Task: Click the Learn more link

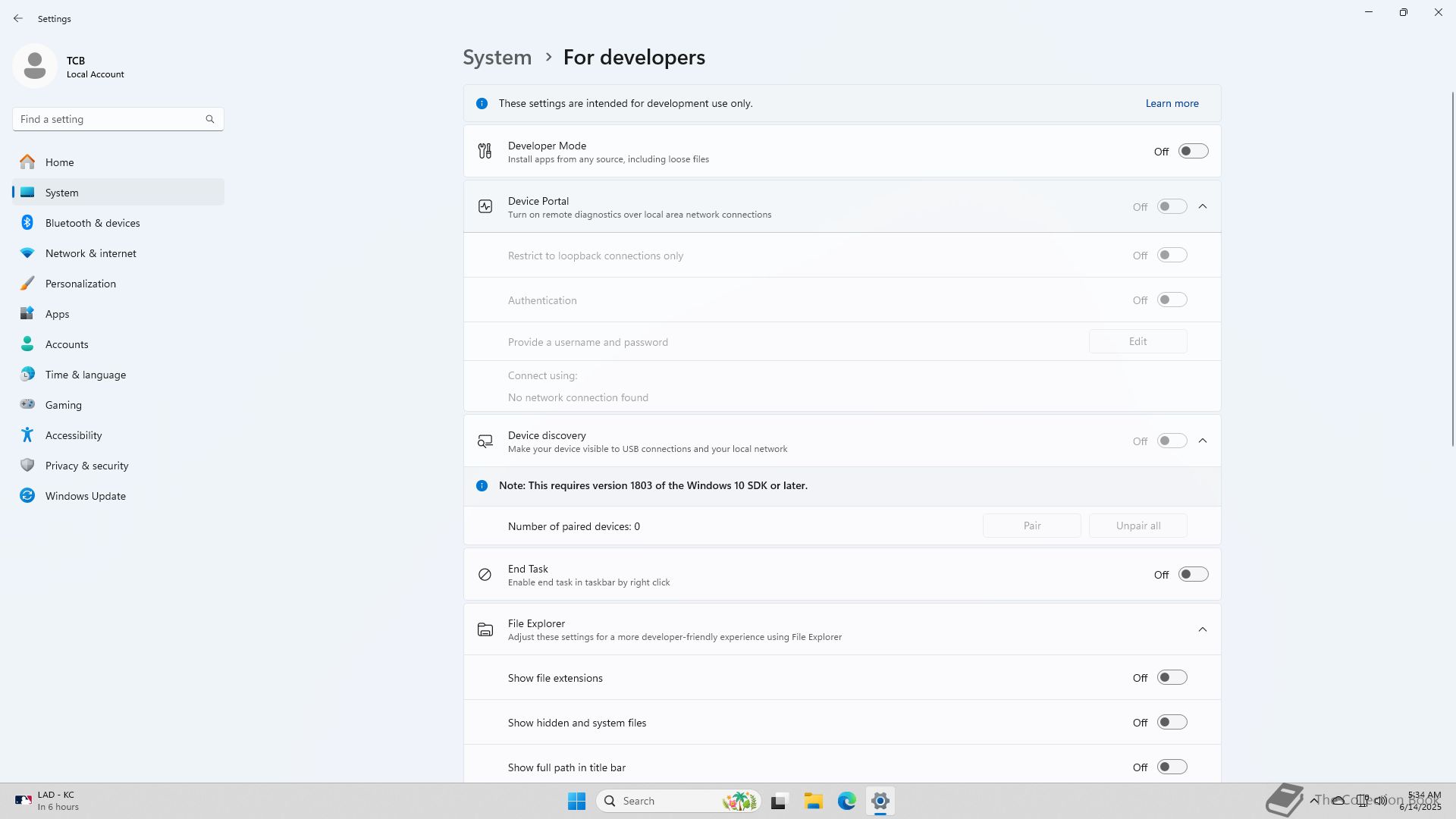Action: (x=1172, y=103)
